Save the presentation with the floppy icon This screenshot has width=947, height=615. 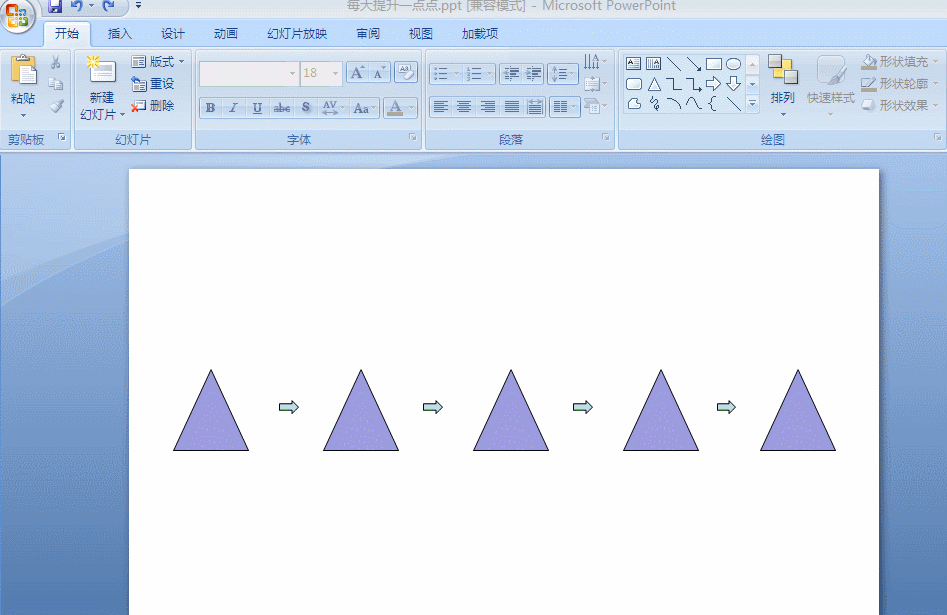click(55, 6)
